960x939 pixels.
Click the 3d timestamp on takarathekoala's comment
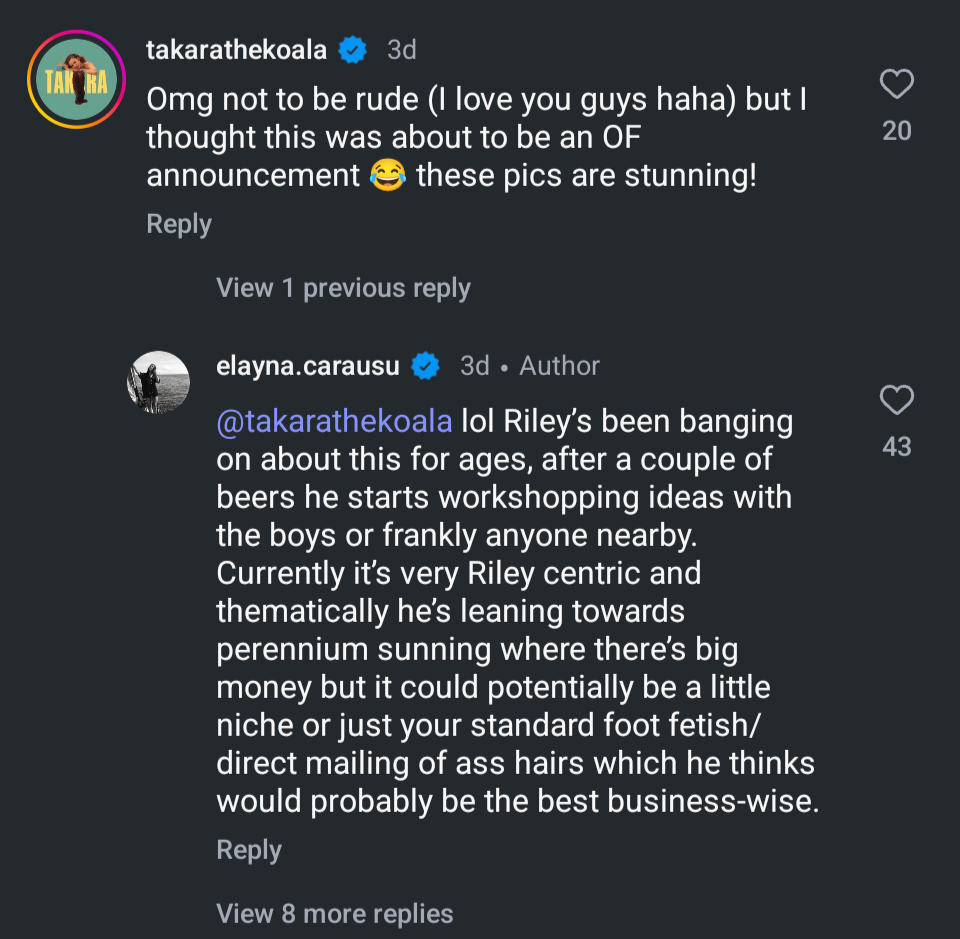point(402,49)
